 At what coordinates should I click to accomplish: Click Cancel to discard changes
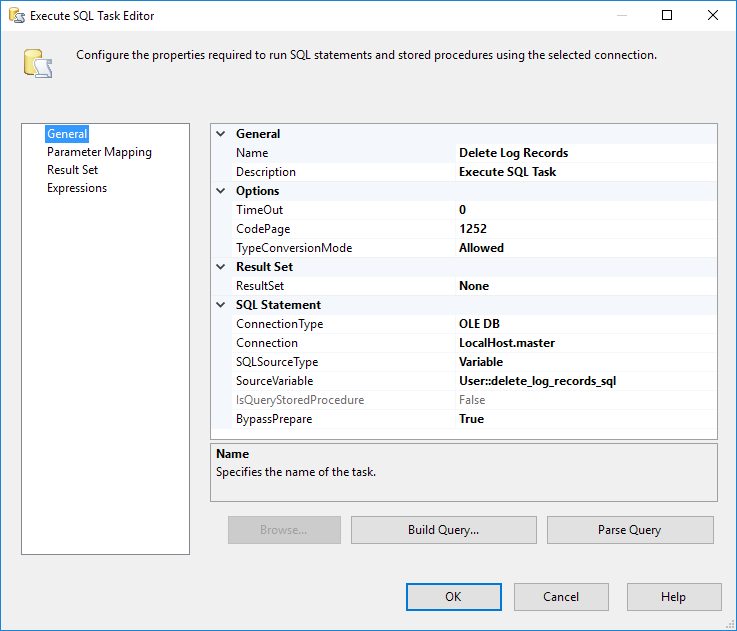click(561, 597)
